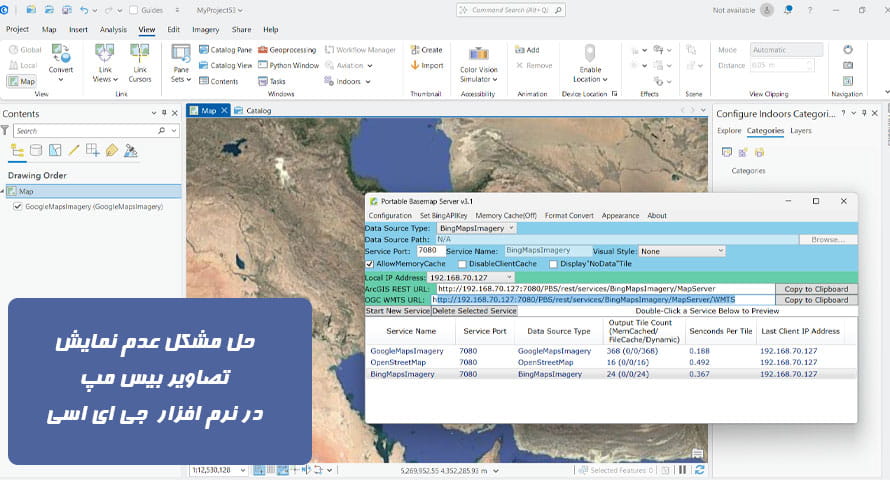Open the Contents search options dropdown

pos(174,130)
